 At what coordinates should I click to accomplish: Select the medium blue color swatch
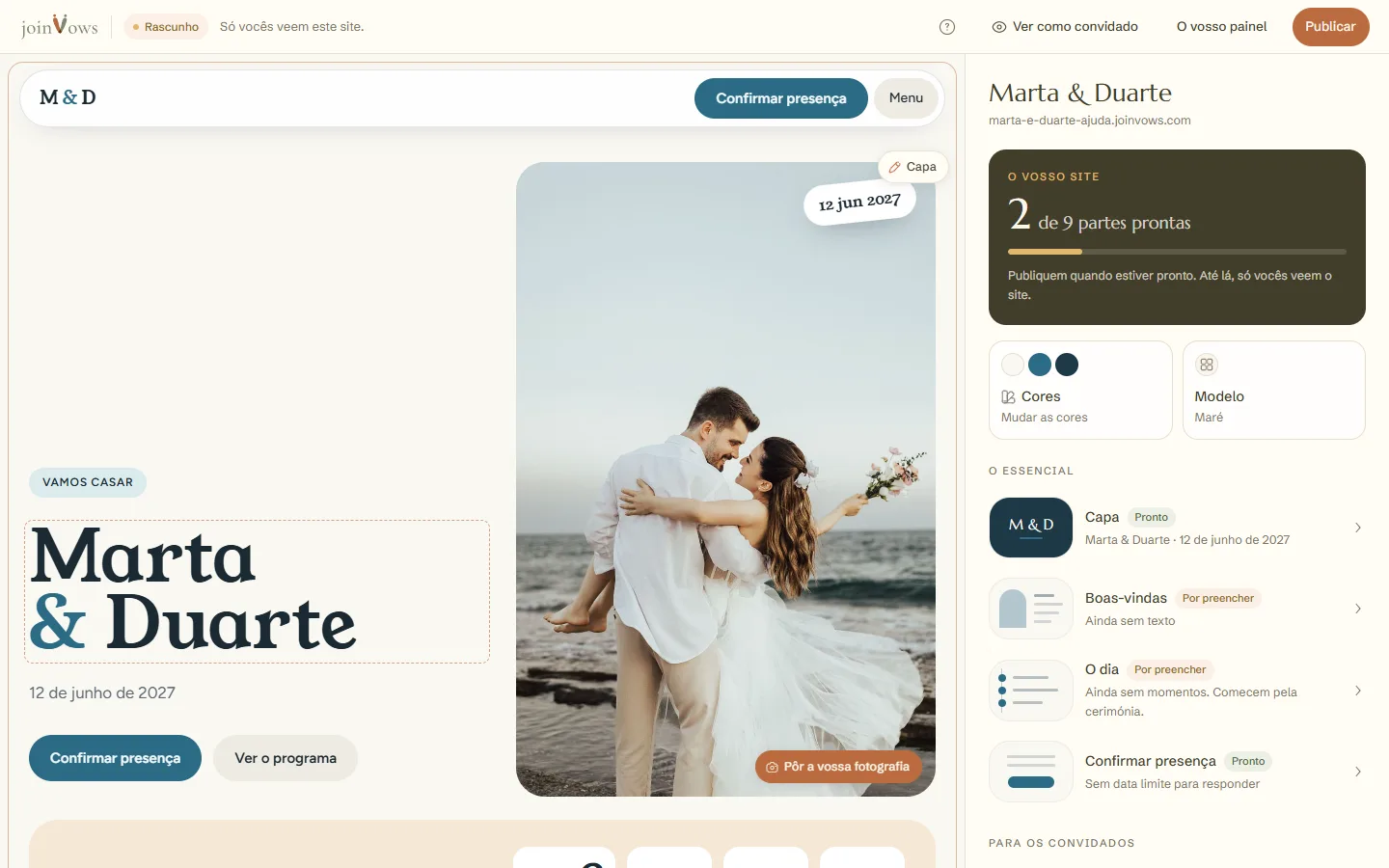coord(1040,365)
